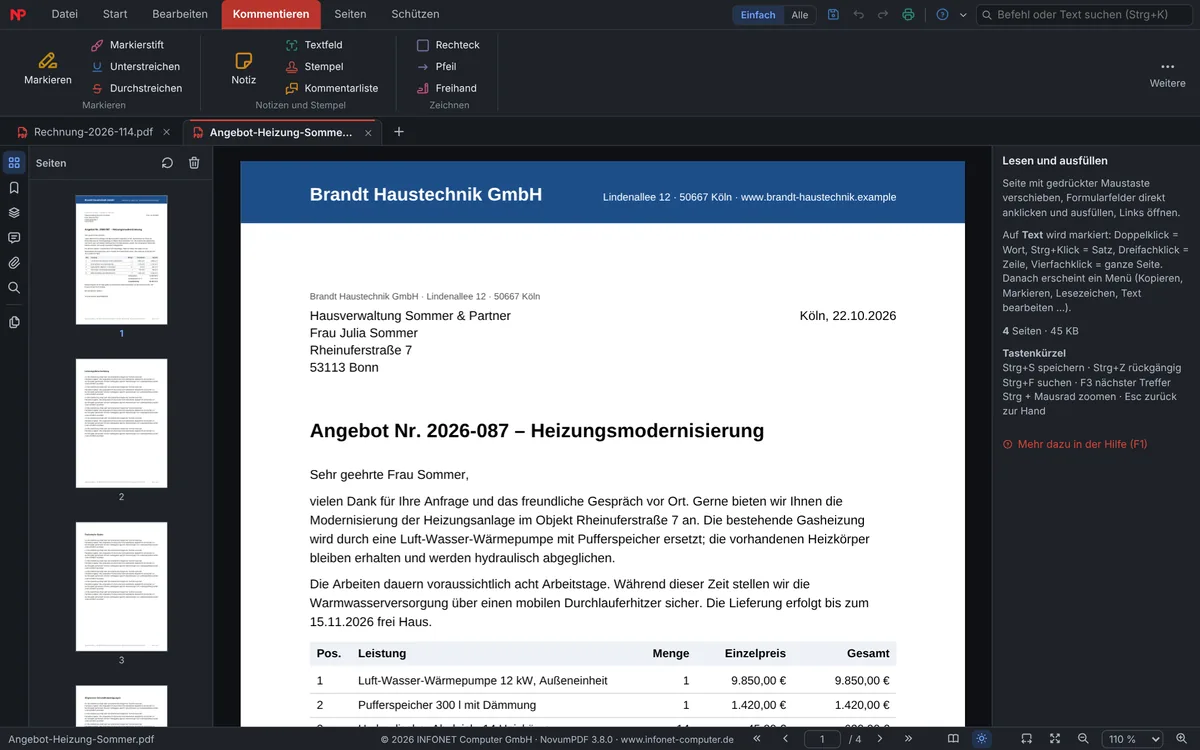Insert a Textfeld annotation
Image resolution: width=1200 pixels, height=750 pixels.
314,45
